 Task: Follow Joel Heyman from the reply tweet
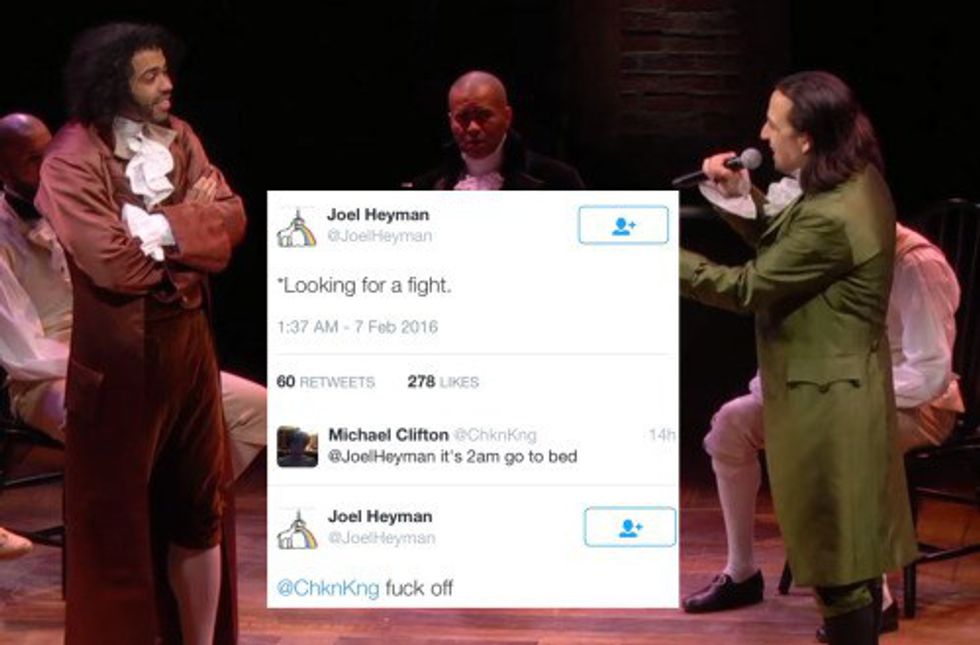[x=630, y=527]
